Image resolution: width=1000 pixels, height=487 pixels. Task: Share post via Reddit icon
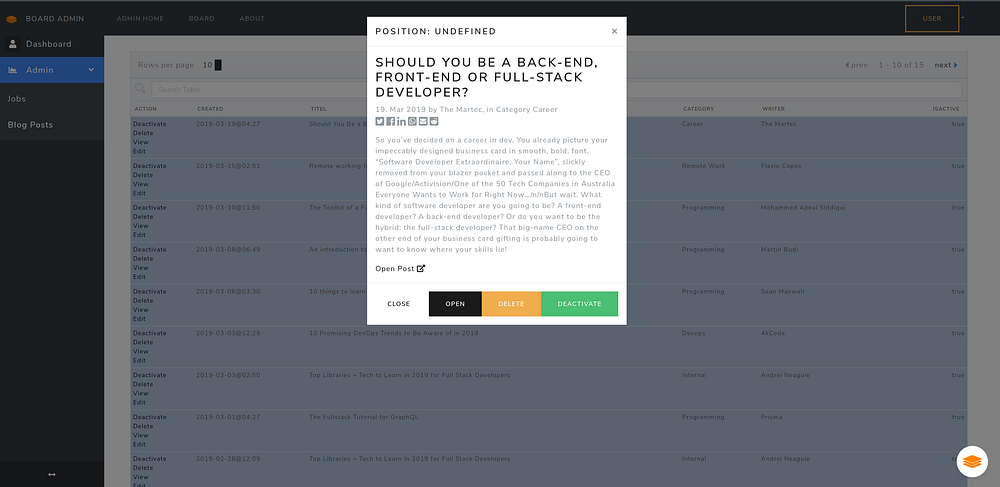pos(434,121)
